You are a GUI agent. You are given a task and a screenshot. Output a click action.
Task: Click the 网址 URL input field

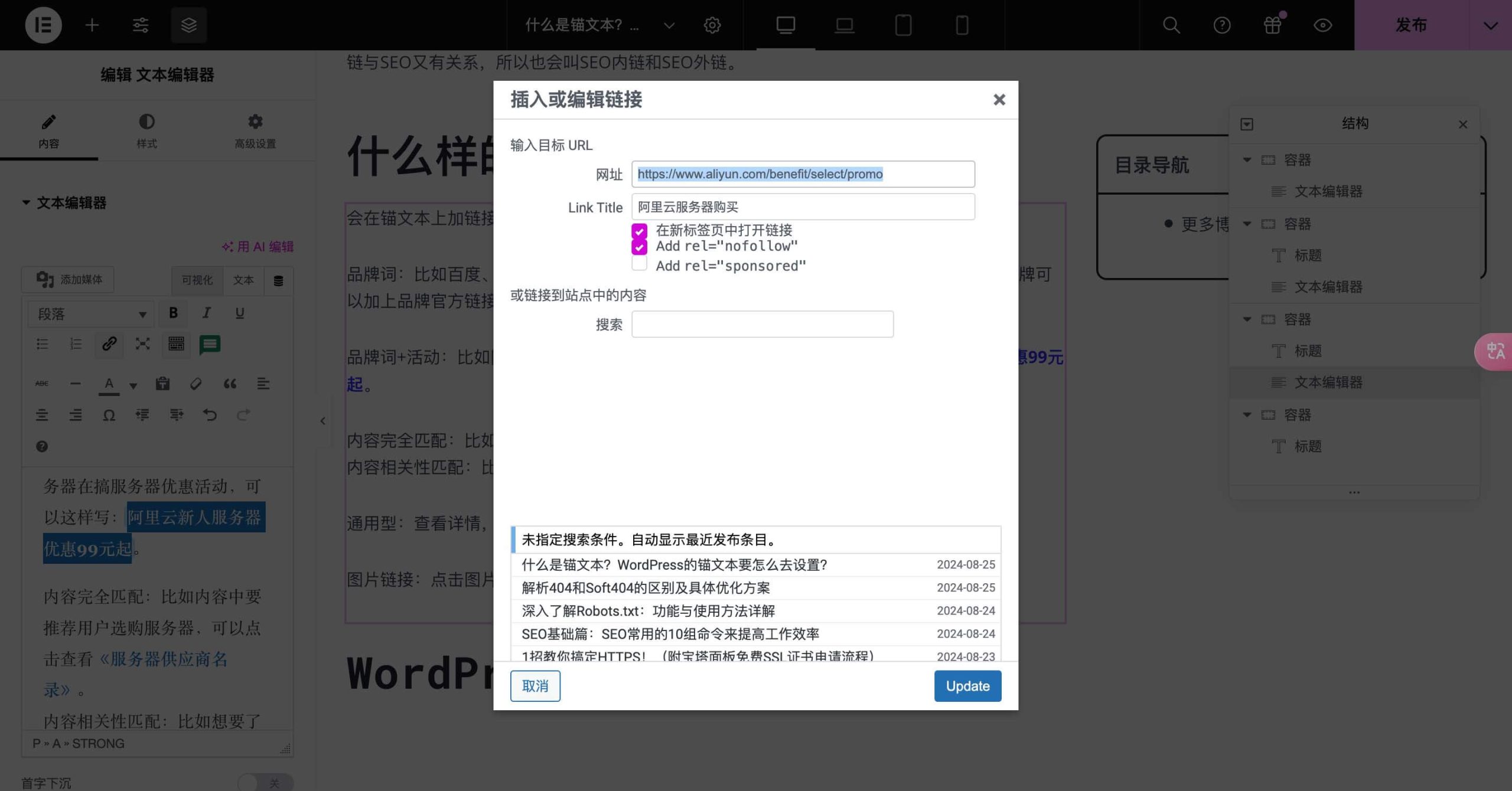(x=803, y=174)
